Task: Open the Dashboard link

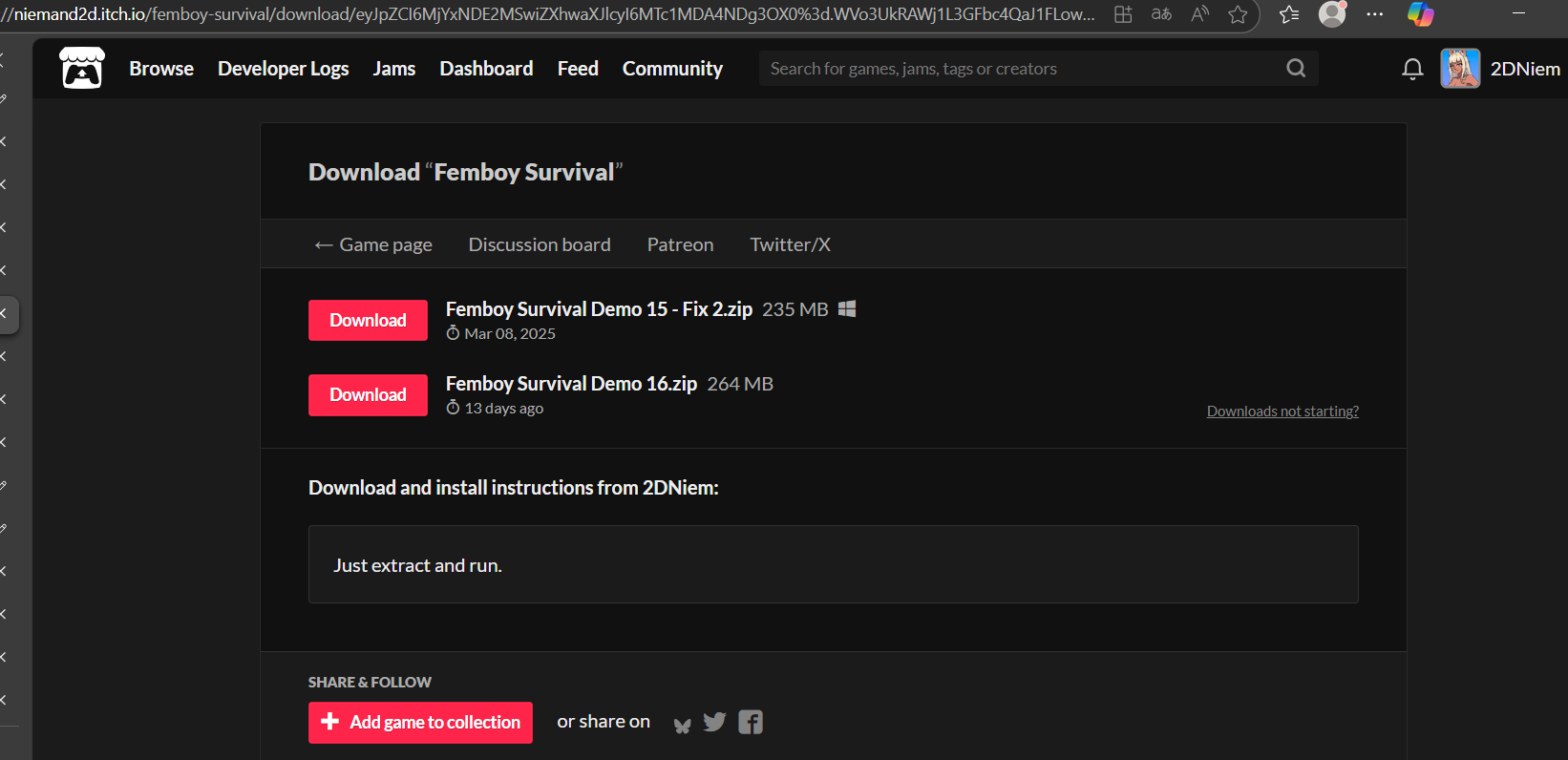Action: pyautogui.click(x=486, y=69)
